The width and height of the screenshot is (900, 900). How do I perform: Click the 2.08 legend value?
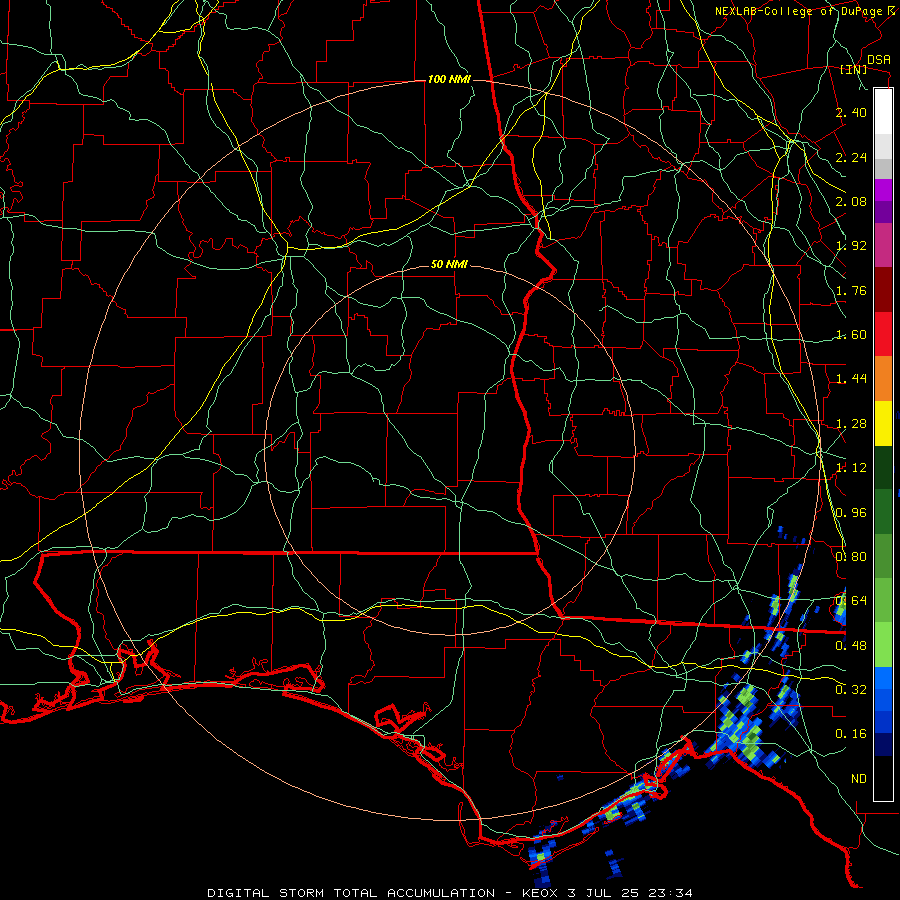pyautogui.click(x=851, y=201)
